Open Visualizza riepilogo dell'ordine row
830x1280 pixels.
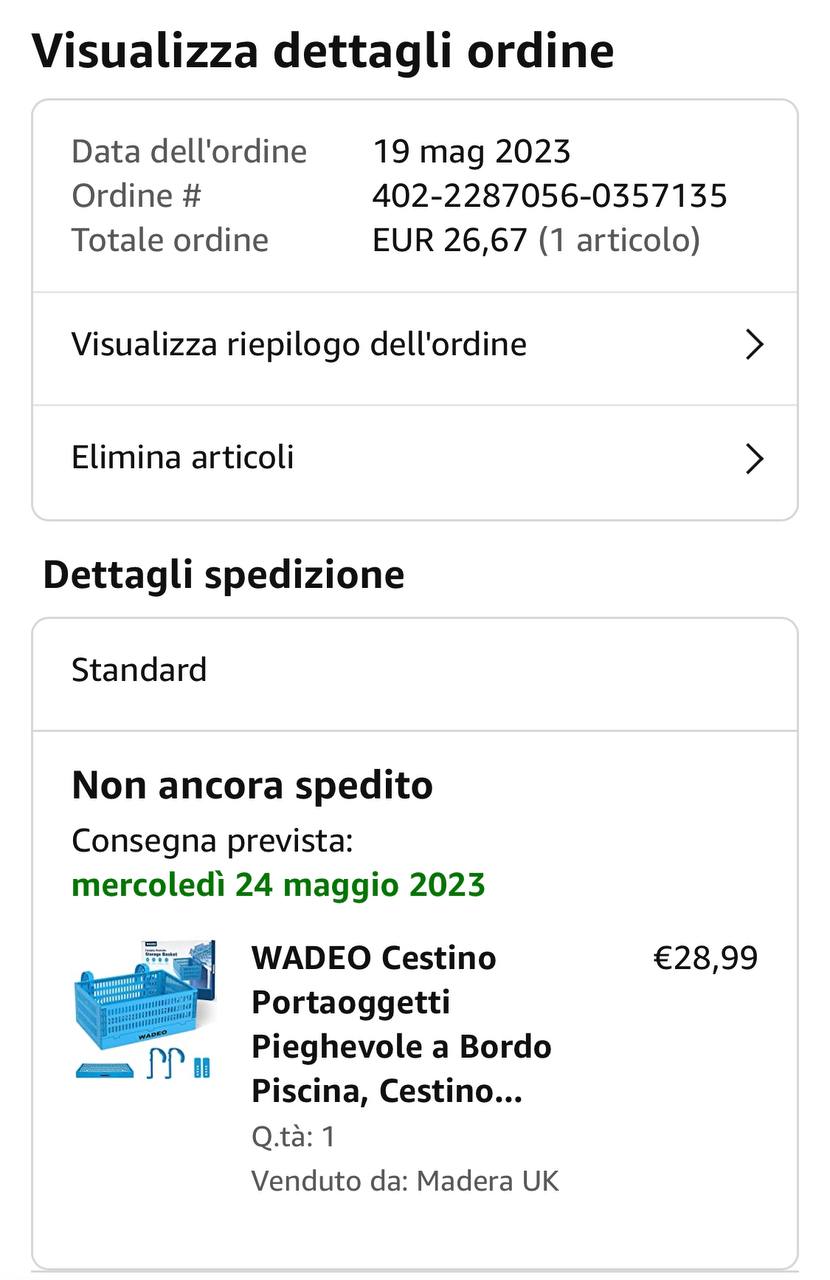(299, 345)
